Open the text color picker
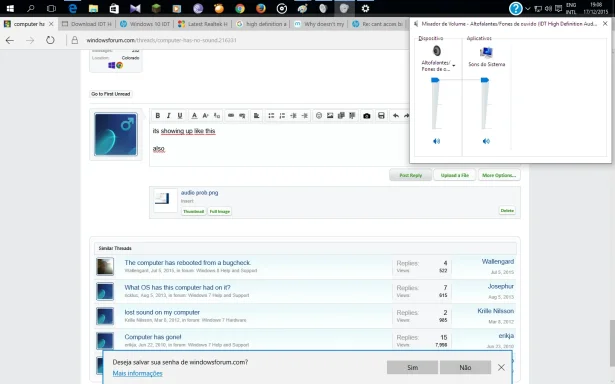The height and width of the screenshot is (384, 615). [194, 116]
